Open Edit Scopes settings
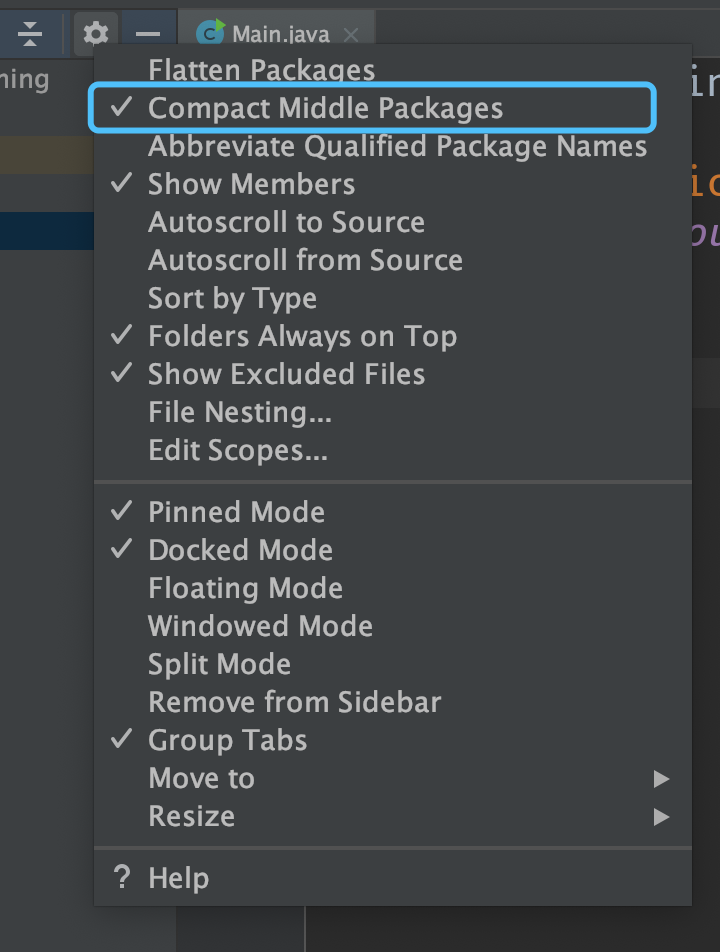Image resolution: width=720 pixels, height=952 pixels. (x=237, y=450)
